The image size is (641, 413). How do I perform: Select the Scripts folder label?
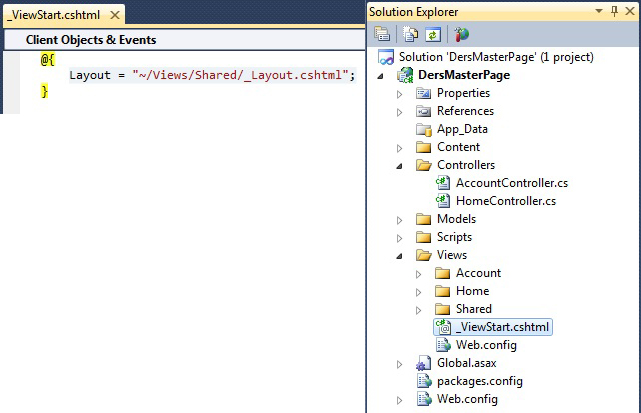coord(454,237)
